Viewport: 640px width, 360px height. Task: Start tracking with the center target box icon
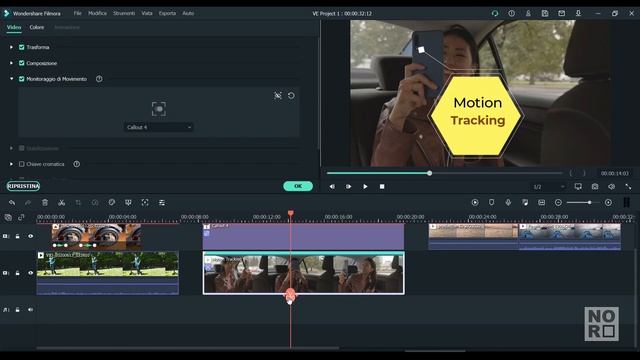tap(159, 109)
